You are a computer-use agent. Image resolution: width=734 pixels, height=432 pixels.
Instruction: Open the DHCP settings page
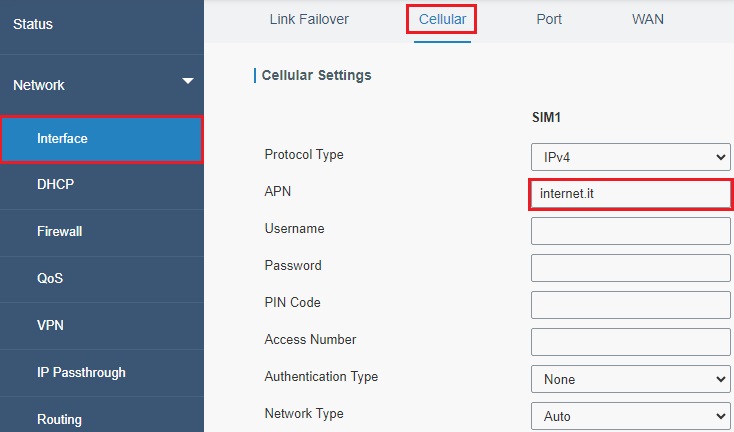55,184
